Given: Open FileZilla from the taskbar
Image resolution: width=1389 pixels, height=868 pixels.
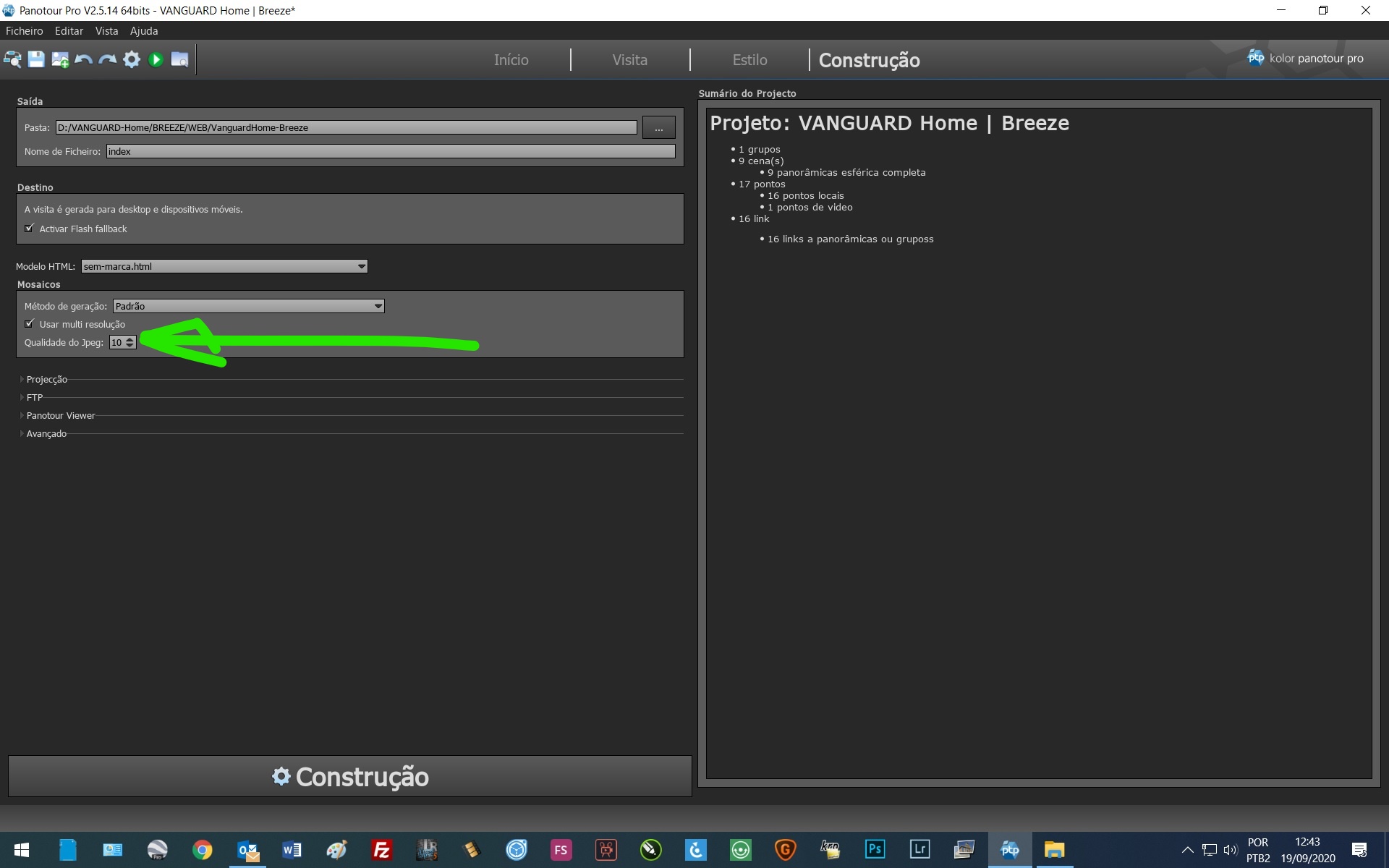Looking at the screenshot, I should pyautogui.click(x=382, y=850).
